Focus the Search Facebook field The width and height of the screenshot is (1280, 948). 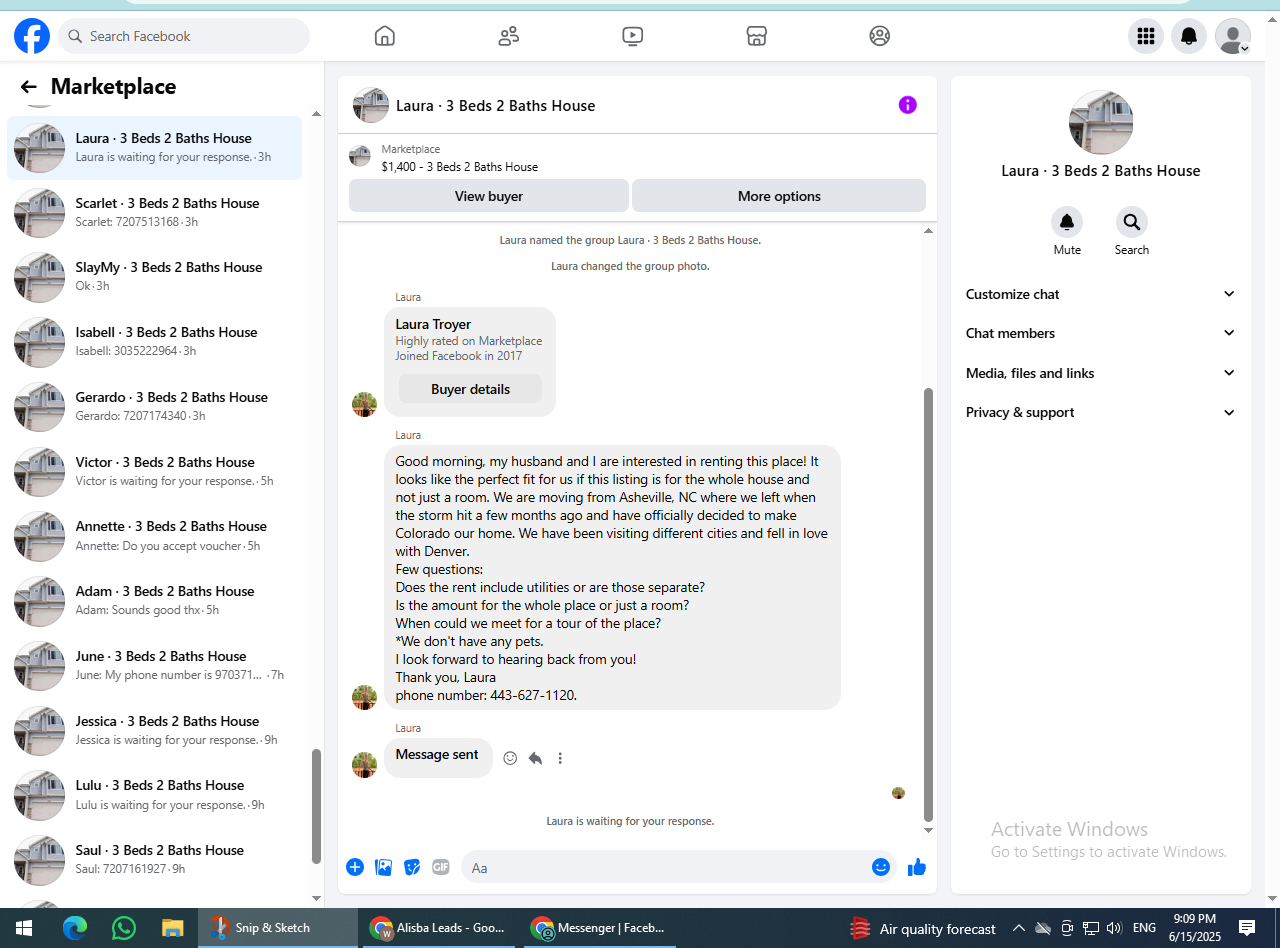[184, 36]
